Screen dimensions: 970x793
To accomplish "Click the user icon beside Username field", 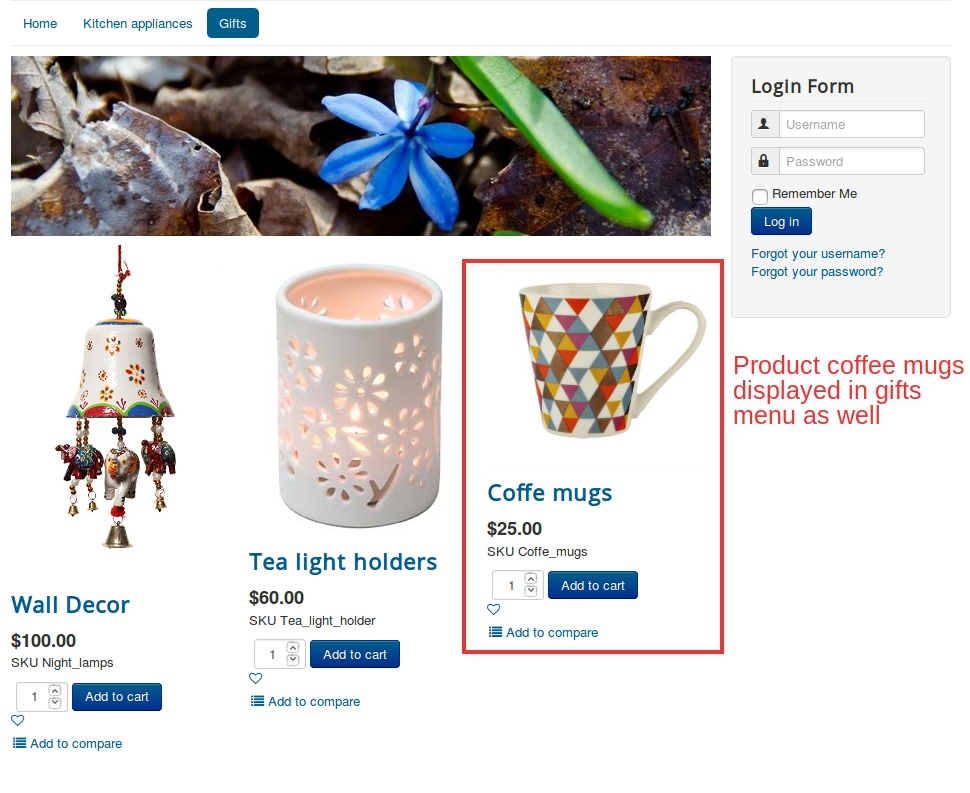I will tap(765, 124).
